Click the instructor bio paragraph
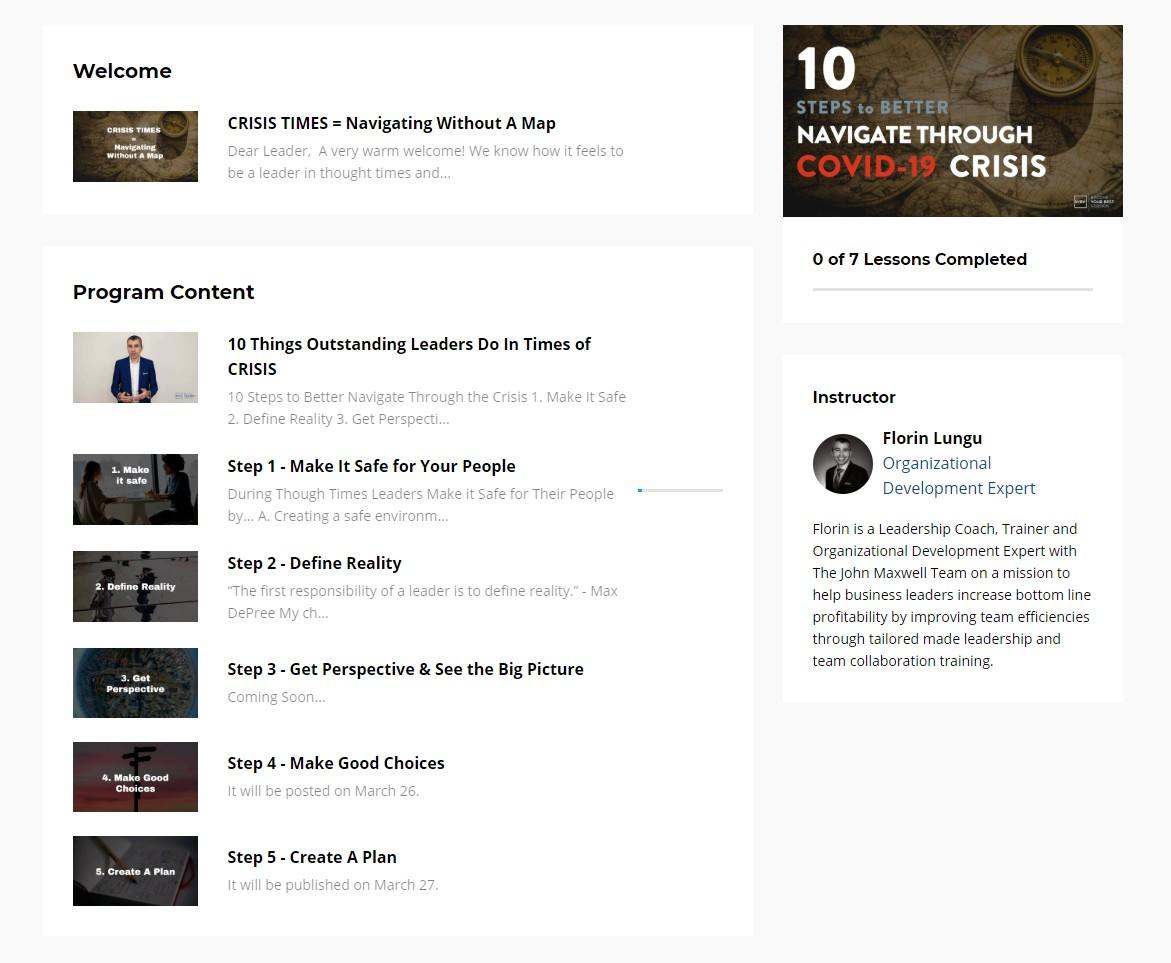 951,595
